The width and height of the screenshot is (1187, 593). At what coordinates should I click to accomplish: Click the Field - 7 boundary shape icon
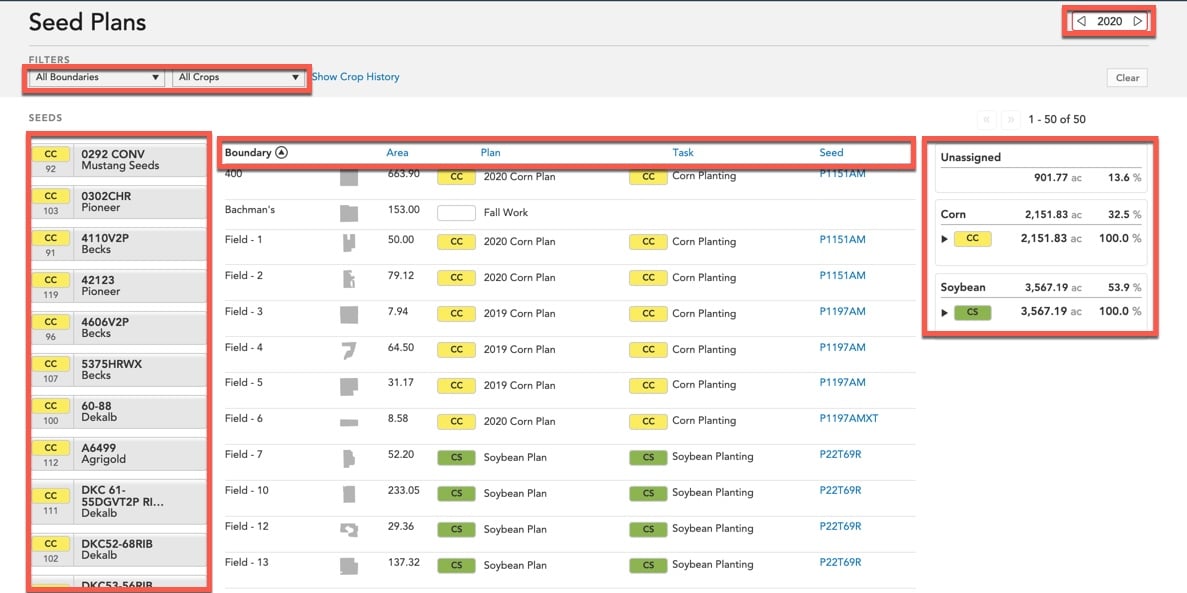coord(348,458)
